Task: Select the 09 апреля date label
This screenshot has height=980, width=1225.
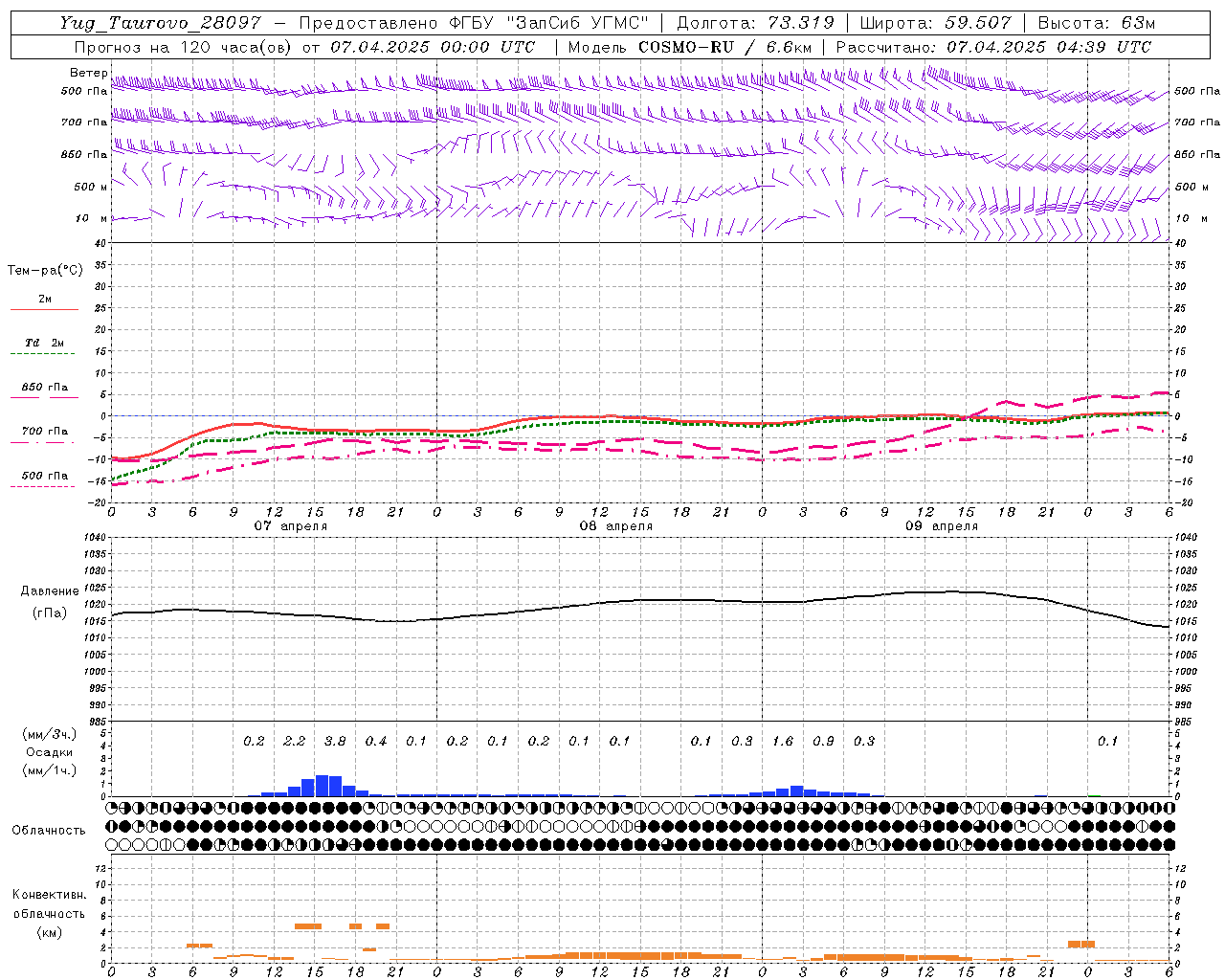Action: [x=942, y=526]
